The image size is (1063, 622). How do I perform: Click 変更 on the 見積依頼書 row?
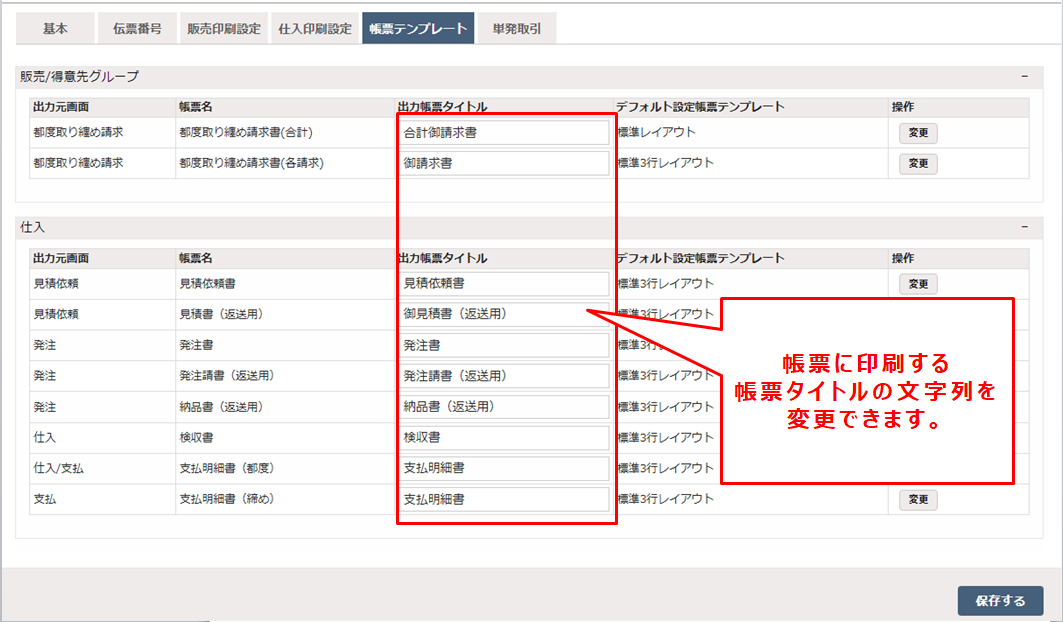(x=916, y=284)
